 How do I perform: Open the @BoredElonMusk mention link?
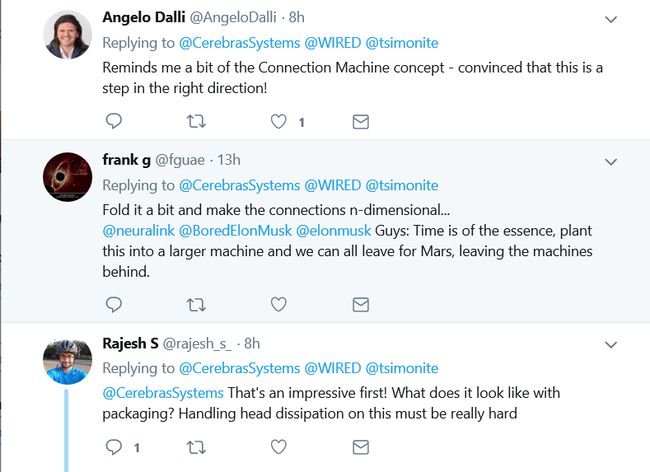click(235, 230)
